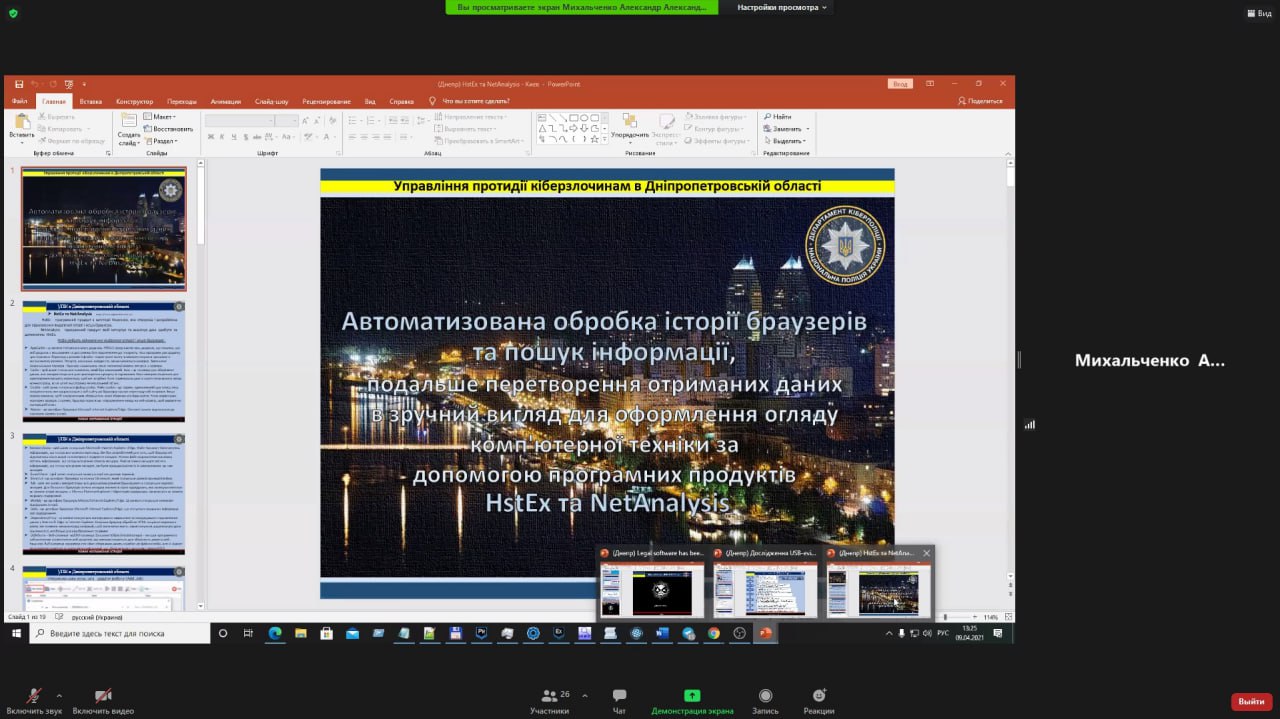
Task: Select slide 2 thumbnail in the panel
Action: tap(103, 361)
